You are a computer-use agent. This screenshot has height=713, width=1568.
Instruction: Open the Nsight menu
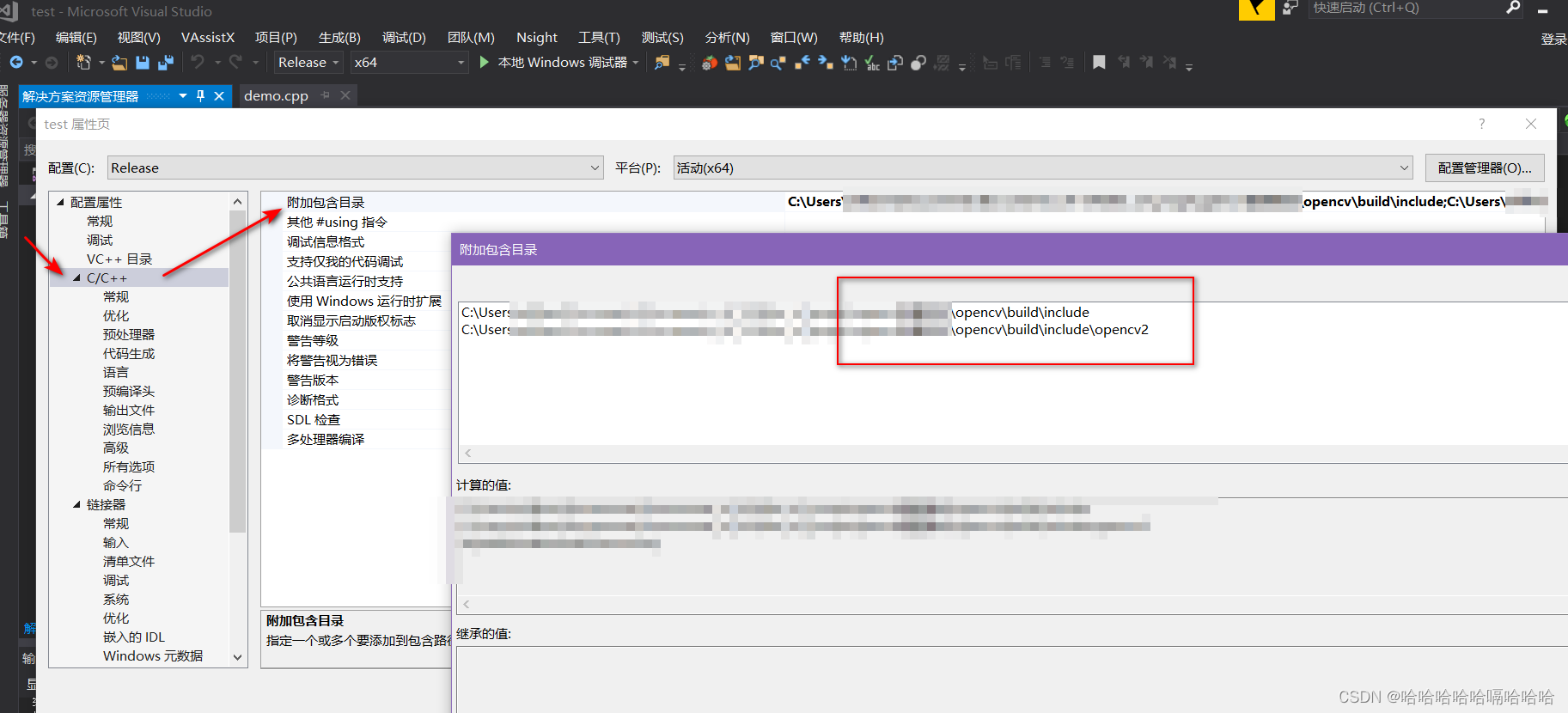(x=537, y=38)
